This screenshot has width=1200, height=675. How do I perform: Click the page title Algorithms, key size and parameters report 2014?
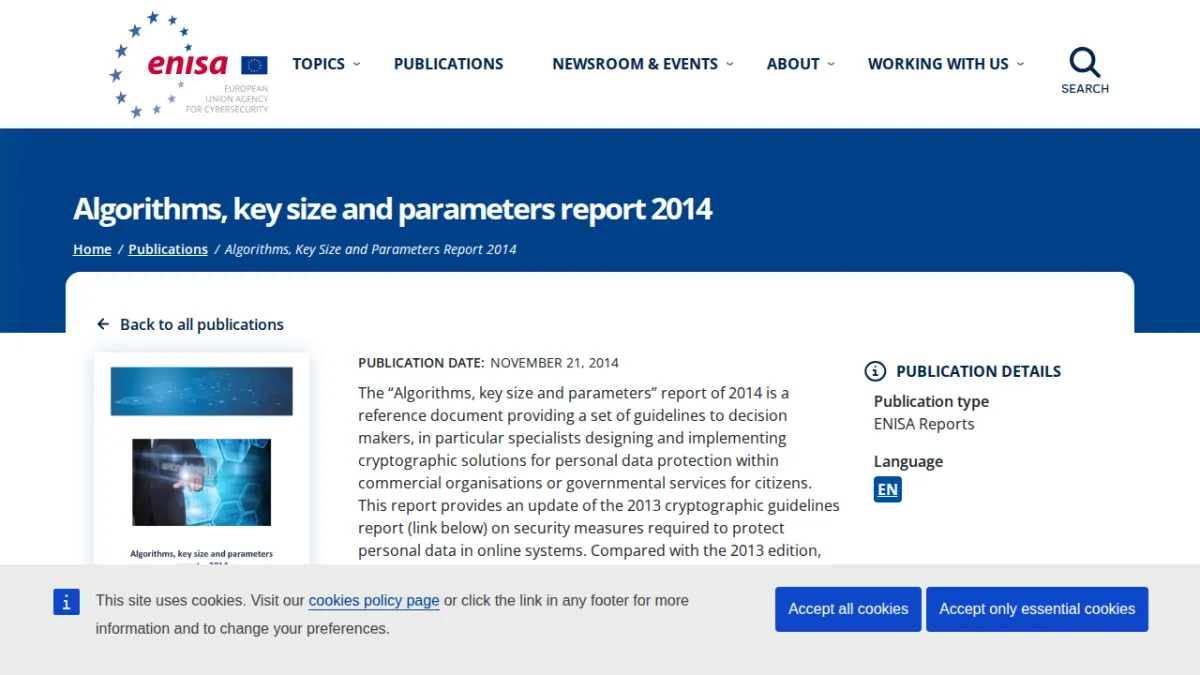393,209
